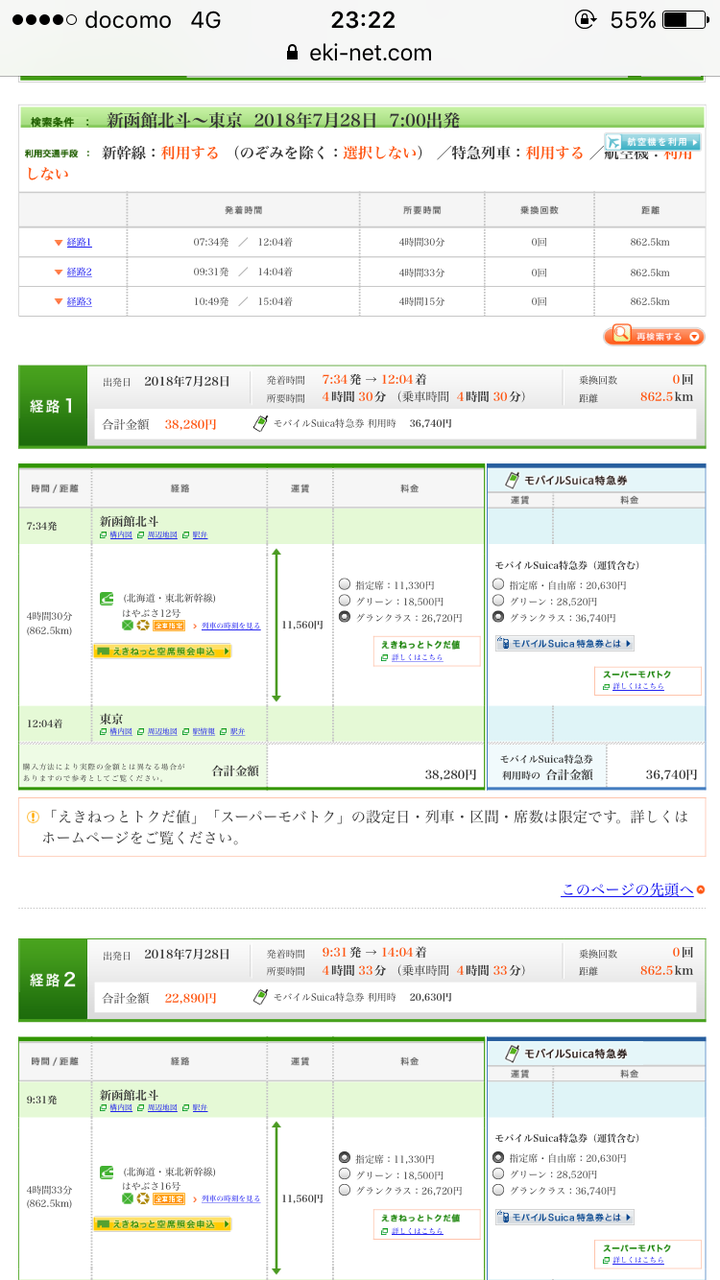Click the 全車指定 badge under はやぶさ16号
The height and width of the screenshot is (1280, 720).
[x=167, y=1198]
